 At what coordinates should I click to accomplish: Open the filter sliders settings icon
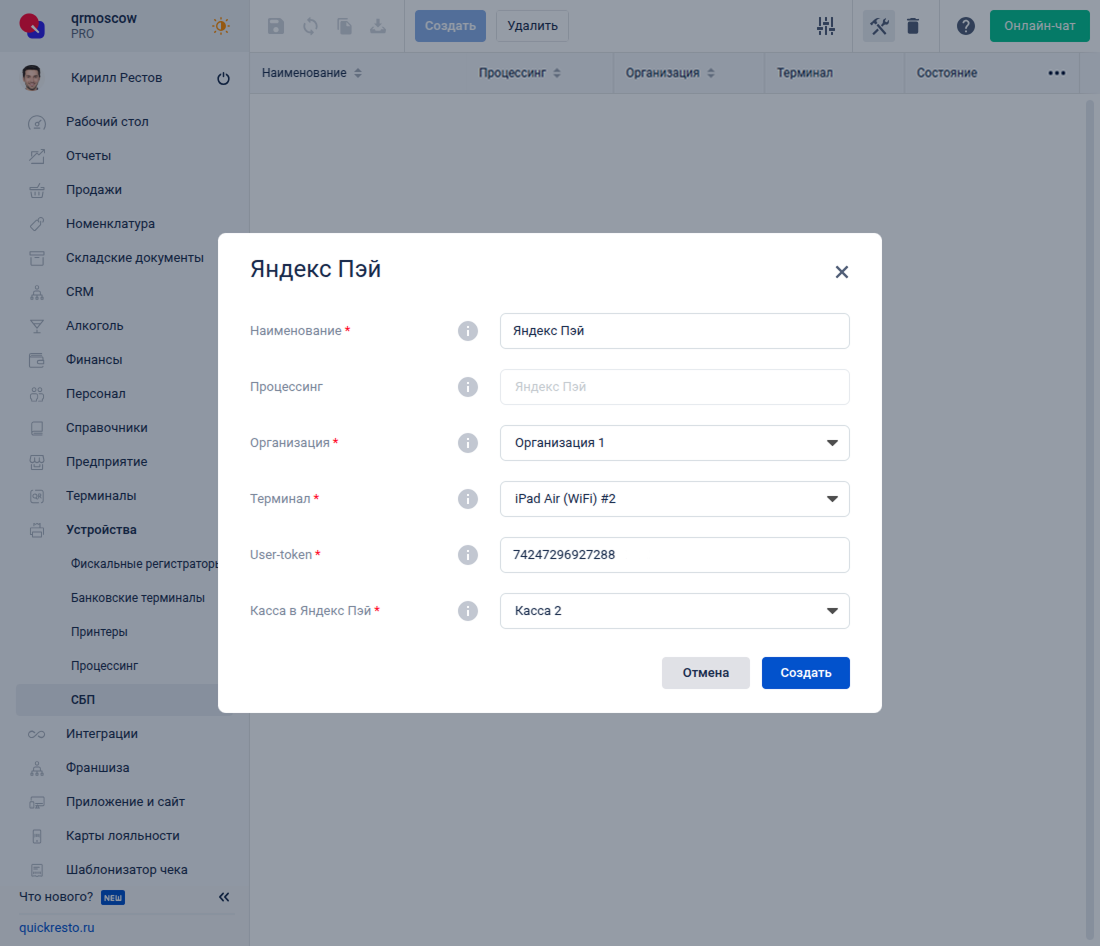pos(825,26)
